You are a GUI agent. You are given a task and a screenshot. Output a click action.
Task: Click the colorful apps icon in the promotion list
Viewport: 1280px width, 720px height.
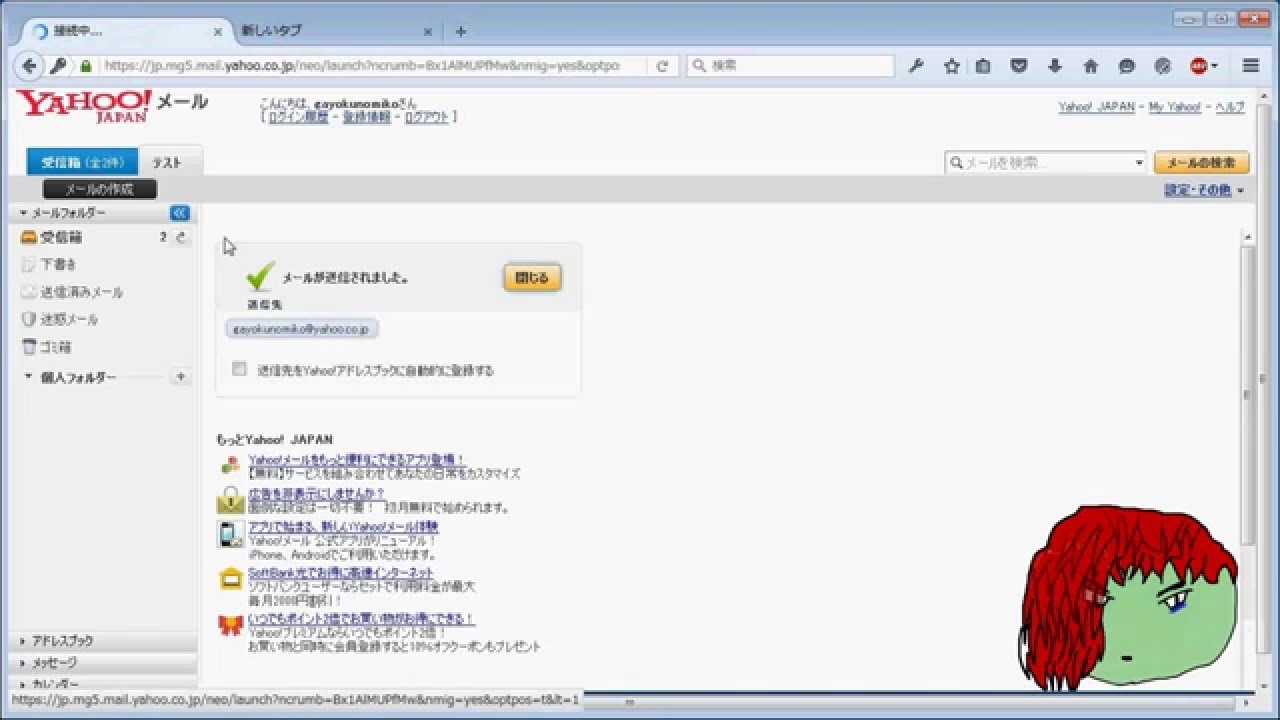coord(230,465)
